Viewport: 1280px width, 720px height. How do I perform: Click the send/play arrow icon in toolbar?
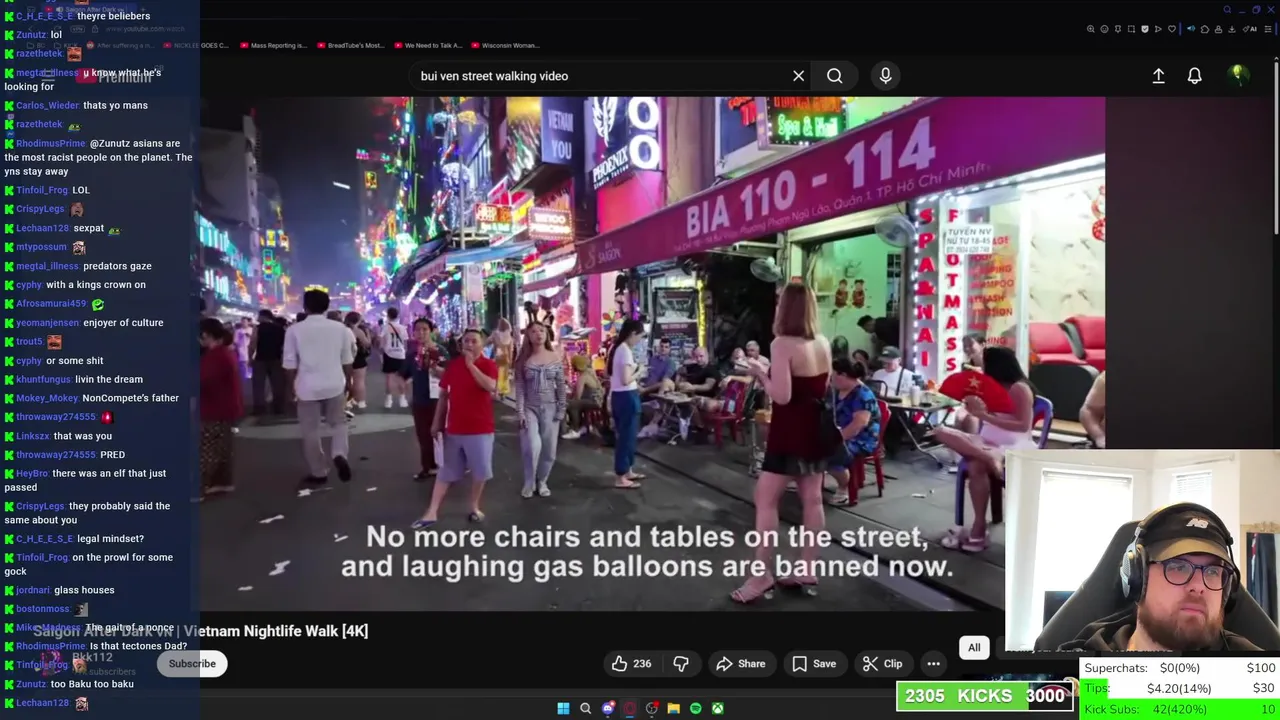coord(1158,29)
